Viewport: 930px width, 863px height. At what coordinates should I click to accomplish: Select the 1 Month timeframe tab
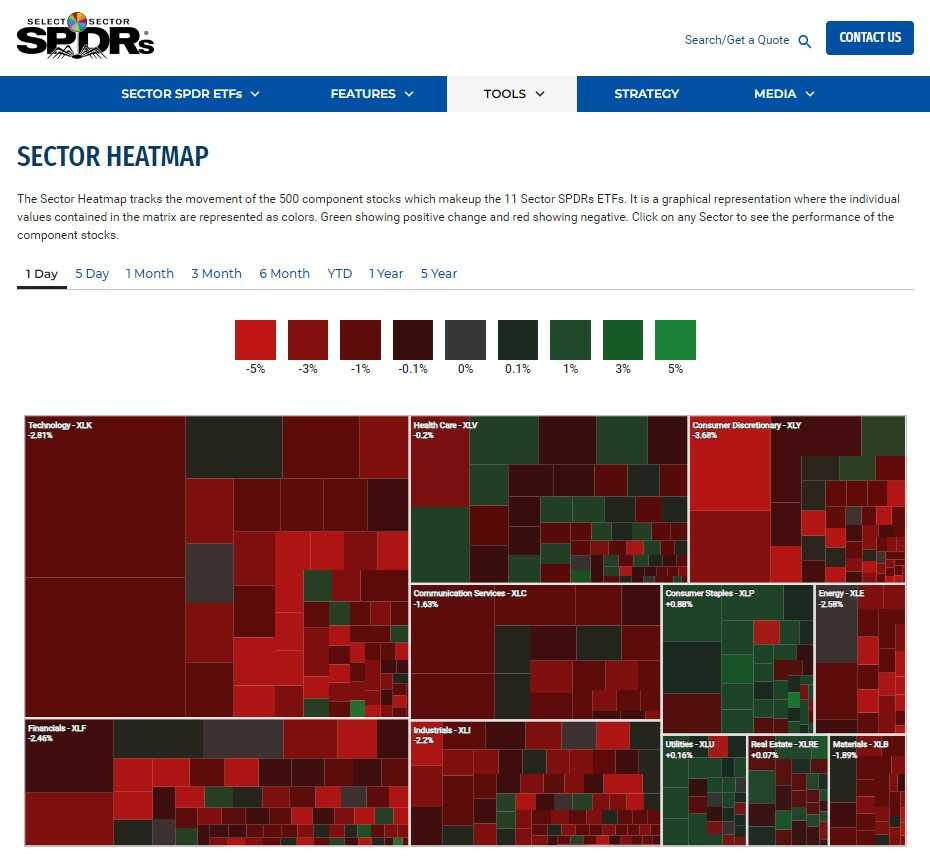pyautogui.click(x=150, y=274)
